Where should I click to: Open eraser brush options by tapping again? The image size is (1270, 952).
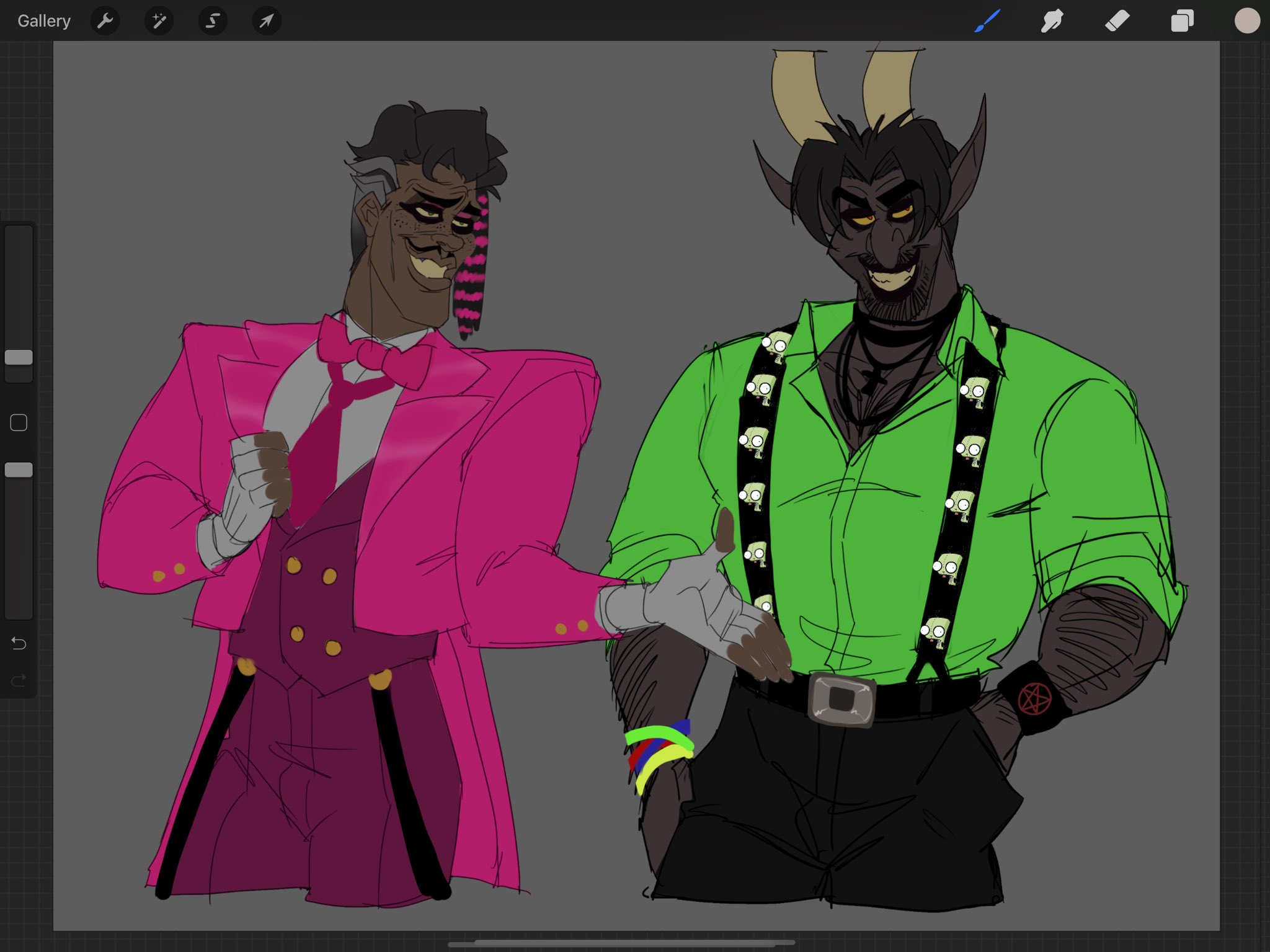tap(1117, 20)
